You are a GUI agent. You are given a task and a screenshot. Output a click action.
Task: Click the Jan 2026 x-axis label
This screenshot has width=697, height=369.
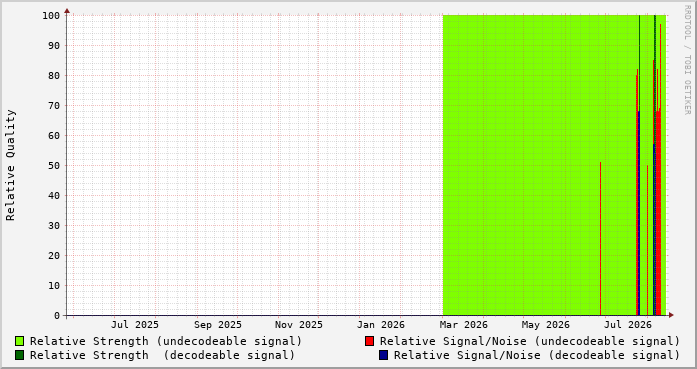[381, 325]
